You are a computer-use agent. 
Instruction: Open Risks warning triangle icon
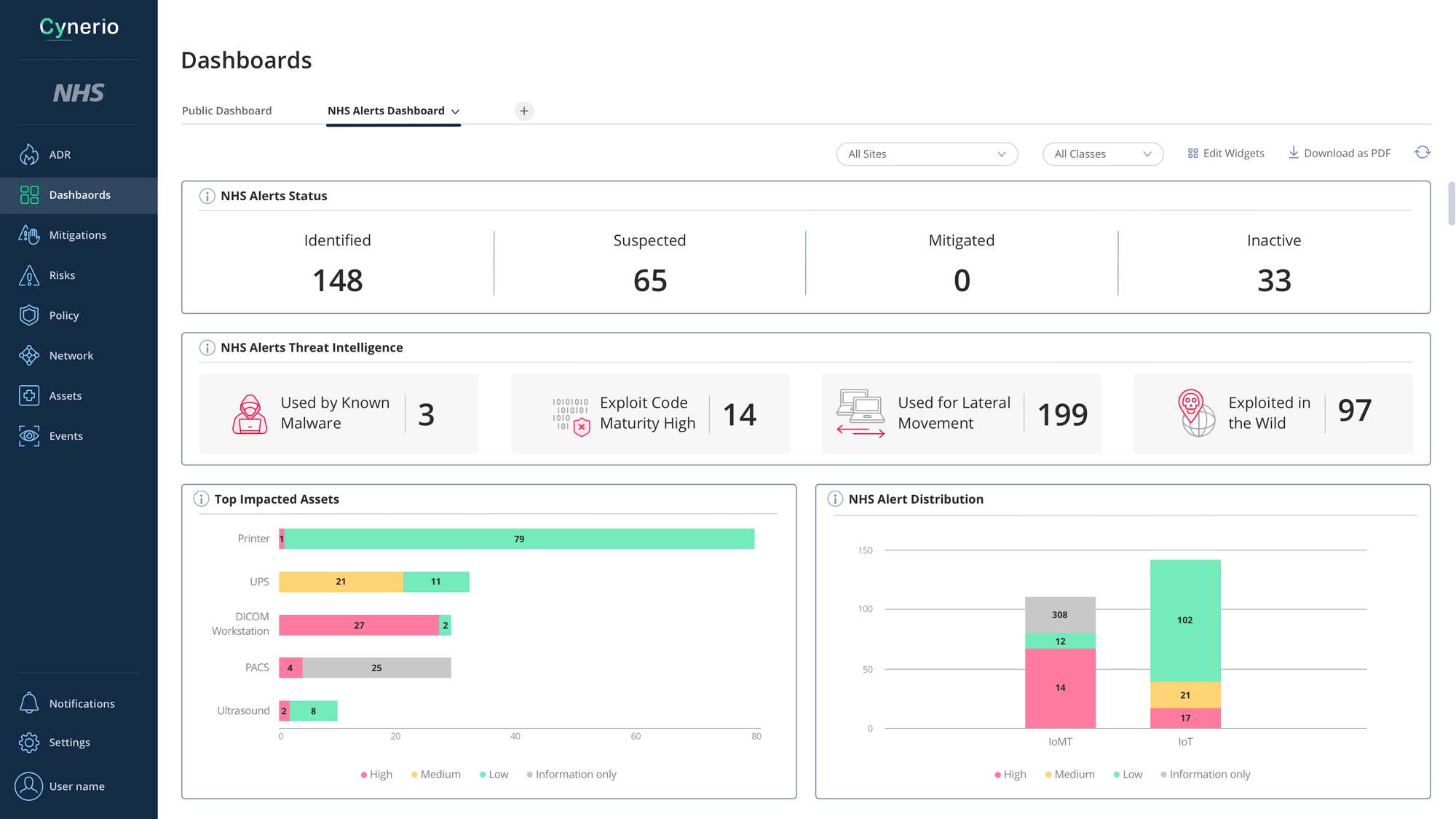[29, 275]
